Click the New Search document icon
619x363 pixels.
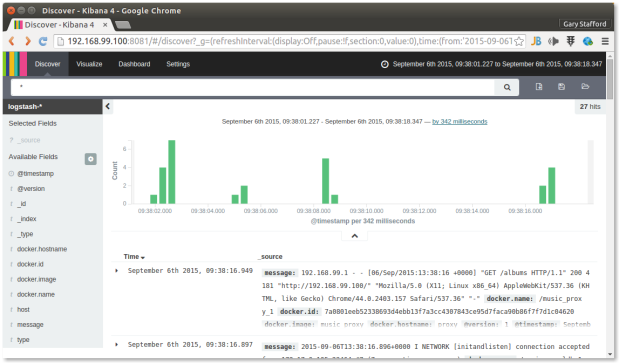539,87
